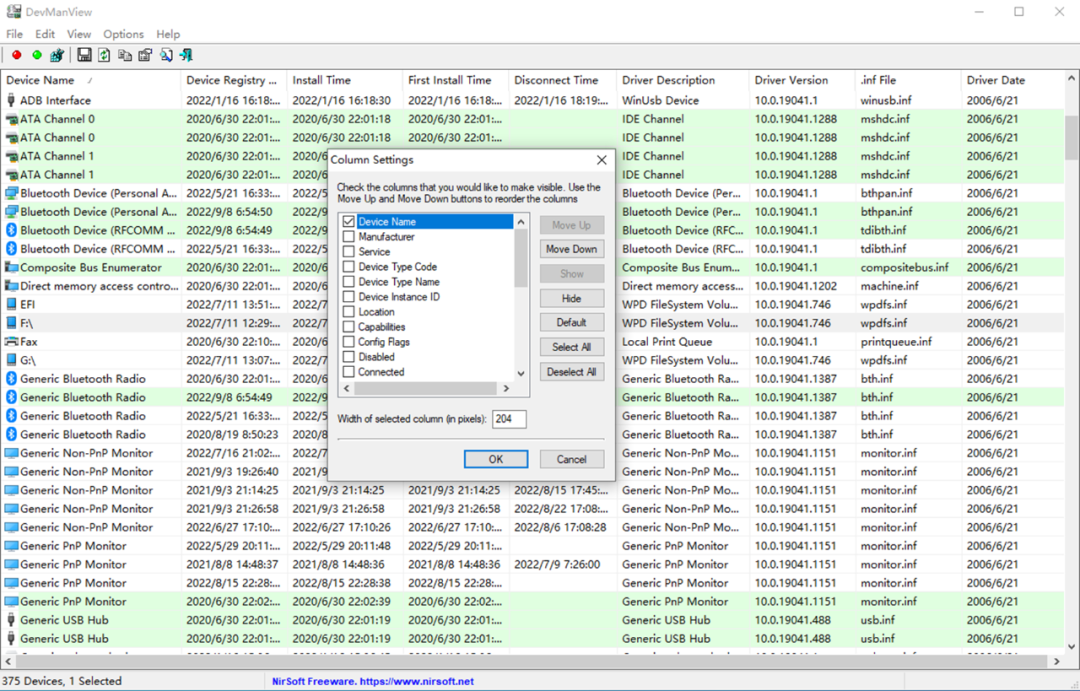Screen dimensions: 1080x691
Task: Open the View menu
Action: coord(79,34)
